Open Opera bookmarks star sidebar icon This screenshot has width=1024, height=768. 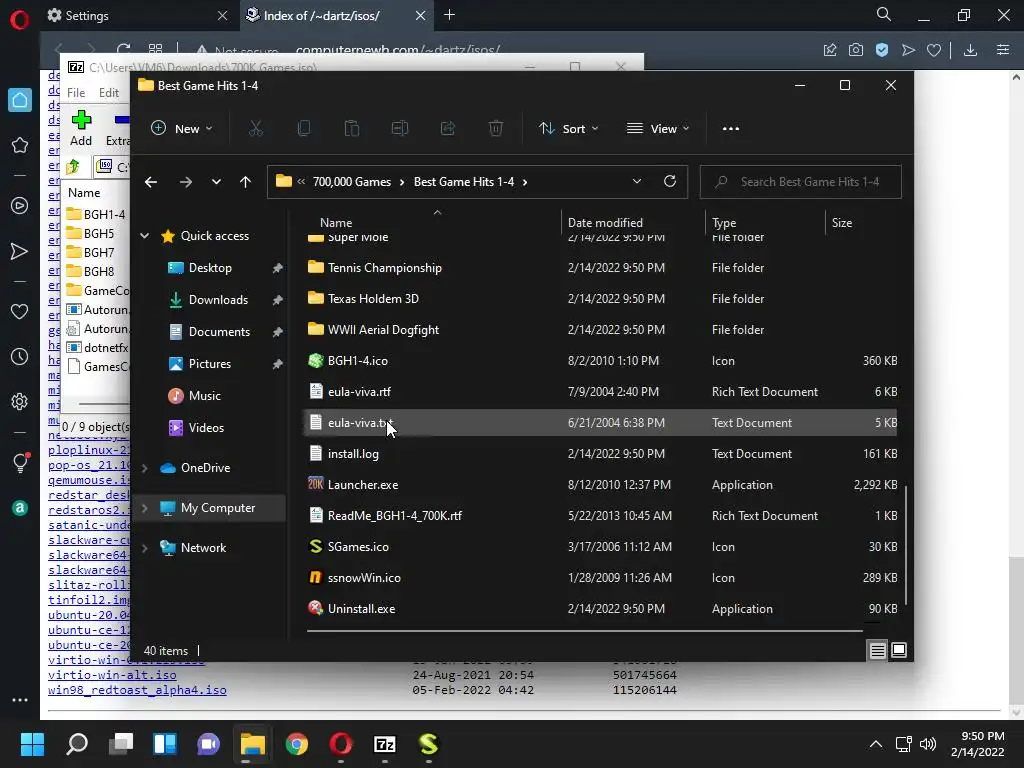(x=20, y=145)
